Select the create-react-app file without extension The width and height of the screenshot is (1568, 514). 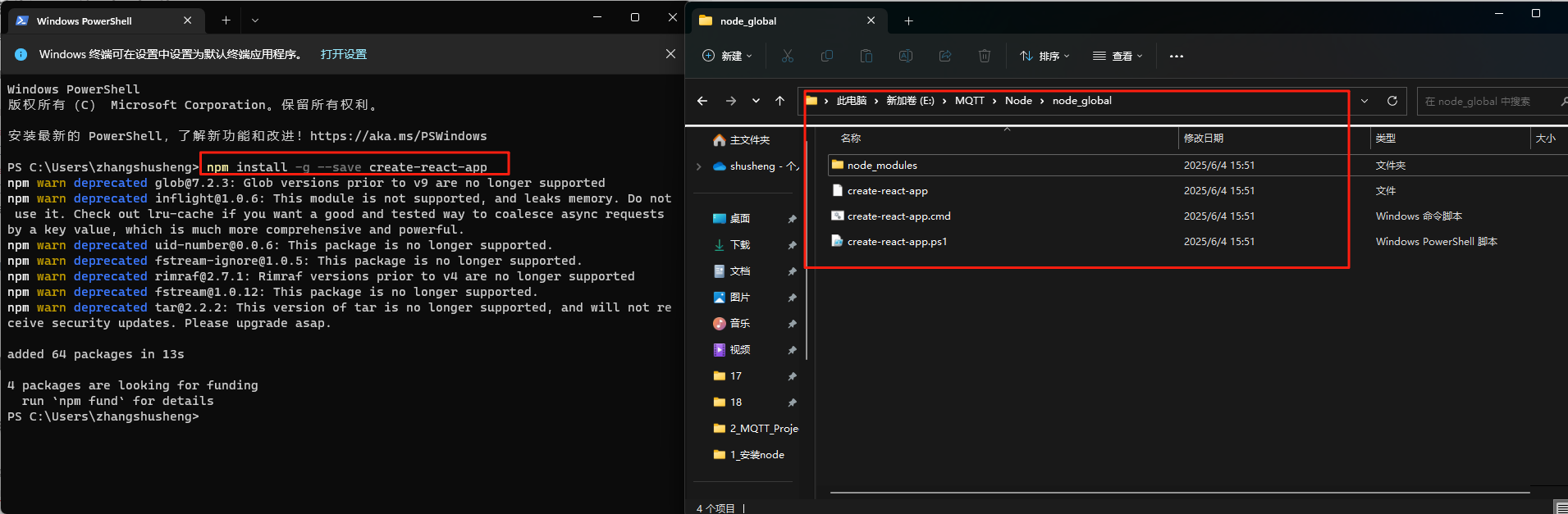click(887, 191)
